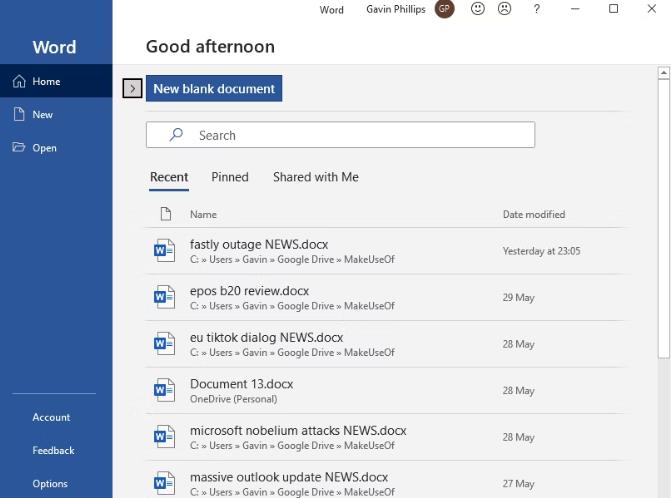Select Open in the sidebar
Viewport: 671px width, 498px height.
point(56,148)
